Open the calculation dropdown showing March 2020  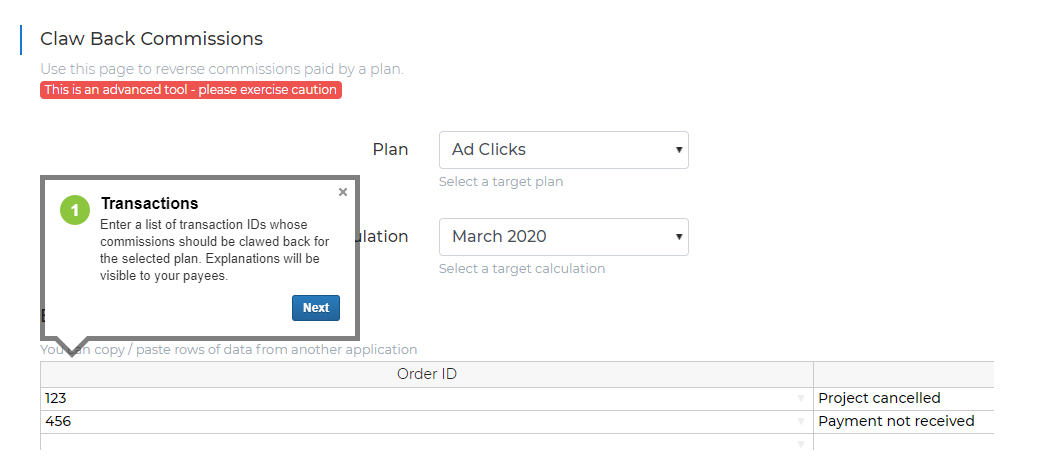click(x=564, y=237)
